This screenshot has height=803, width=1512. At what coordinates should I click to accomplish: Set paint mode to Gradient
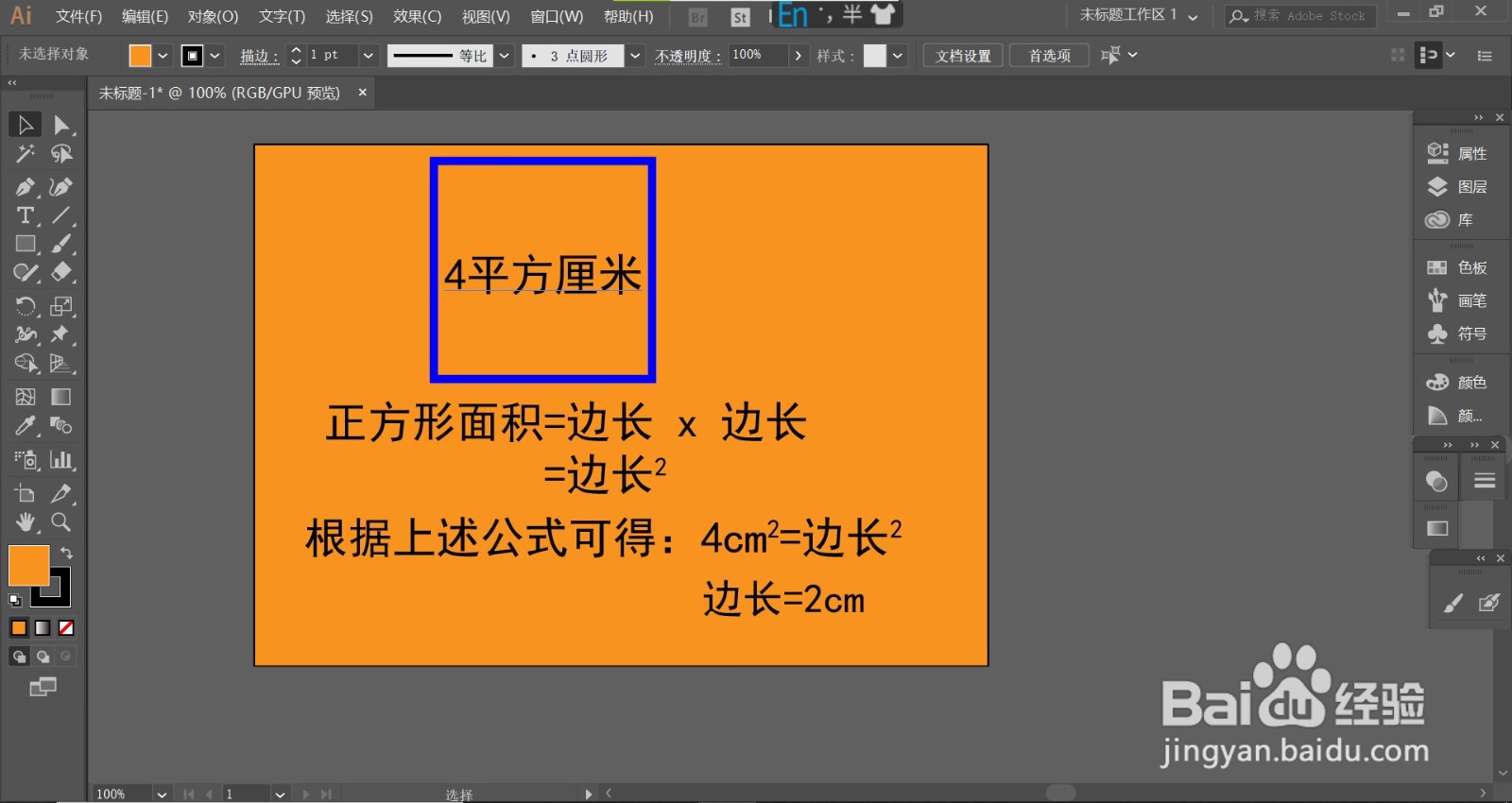[x=43, y=627]
